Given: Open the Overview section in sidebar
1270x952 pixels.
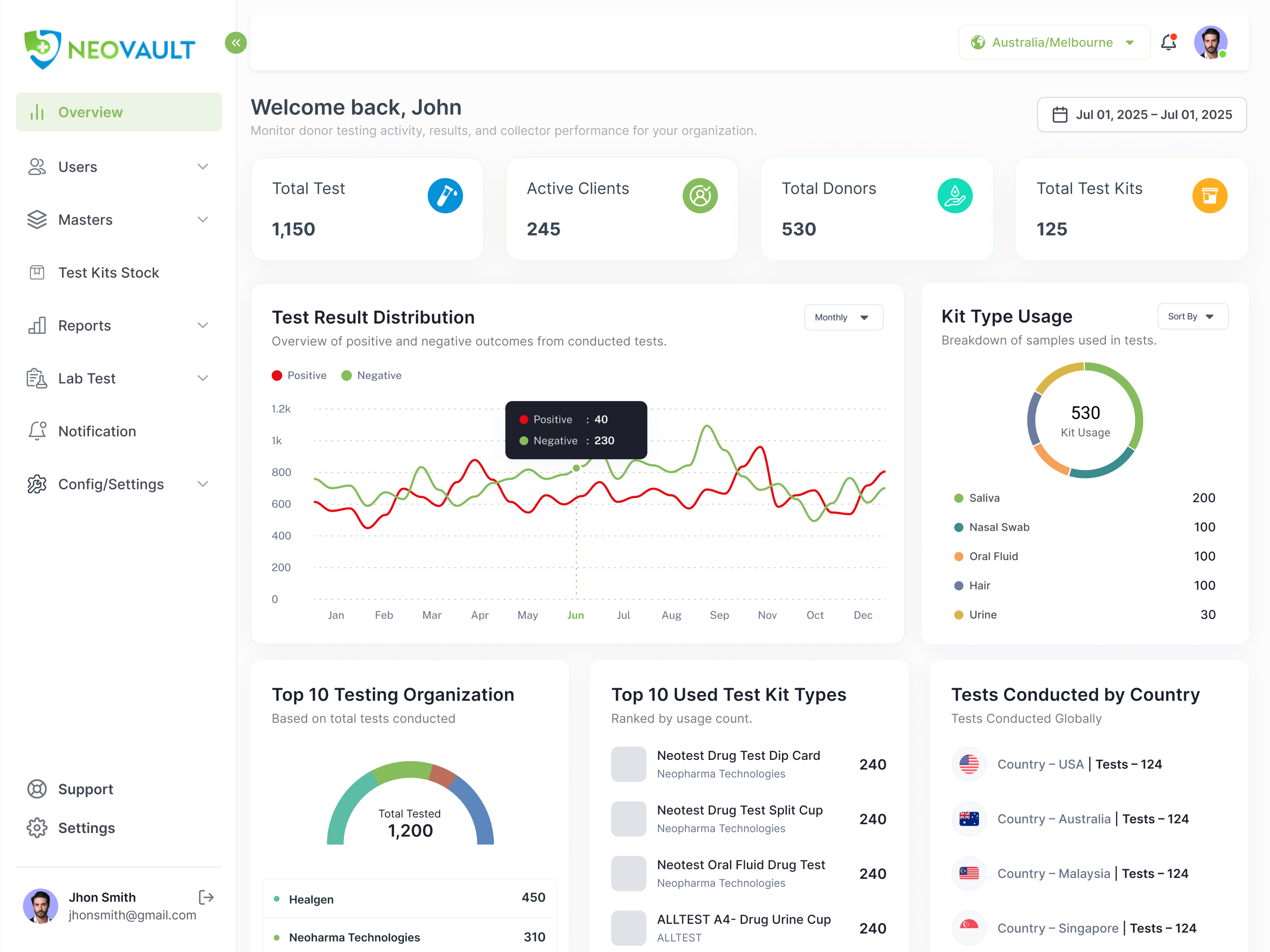Looking at the screenshot, I should pos(90,112).
